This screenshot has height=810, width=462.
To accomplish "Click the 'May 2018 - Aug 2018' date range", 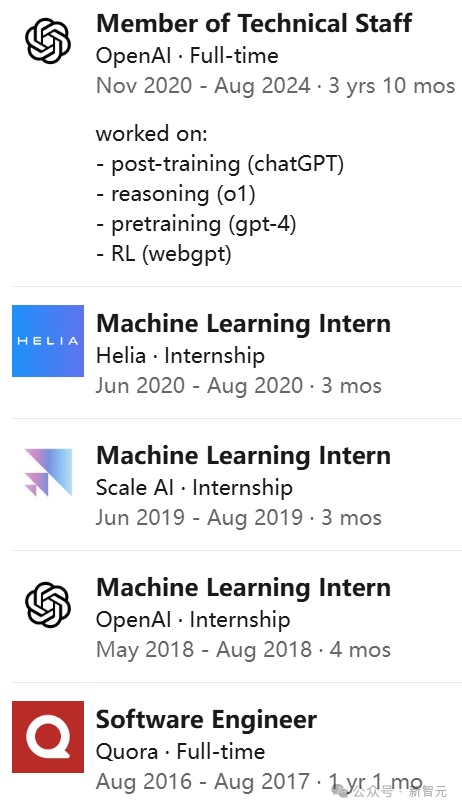I will tap(204, 650).
